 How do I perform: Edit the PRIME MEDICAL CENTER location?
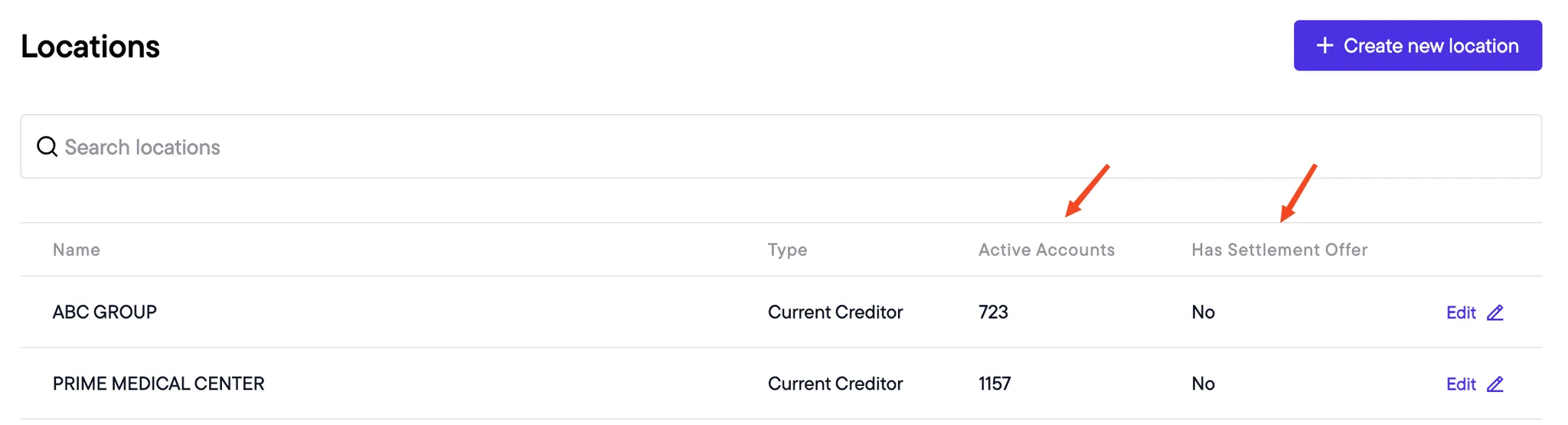[1475, 384]
